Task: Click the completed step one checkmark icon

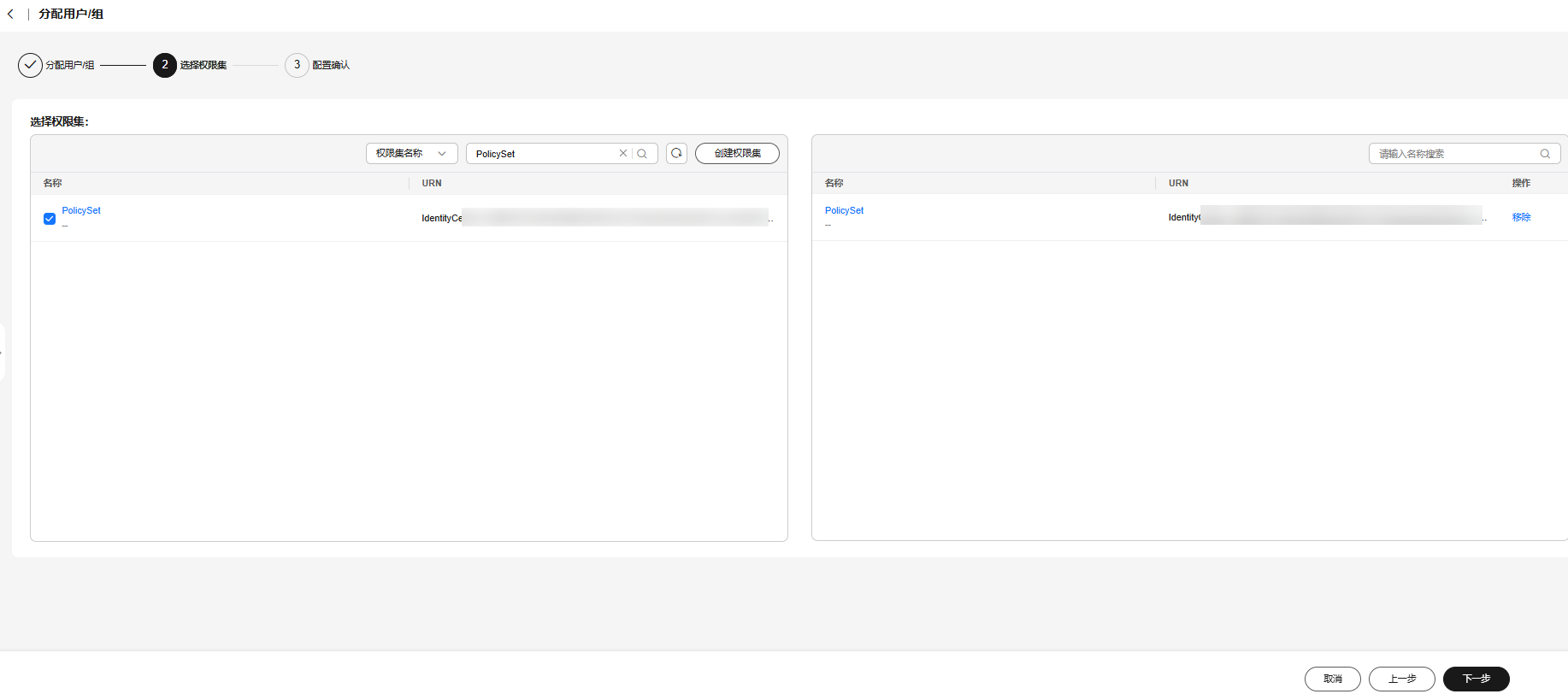Action: point(30,65)
